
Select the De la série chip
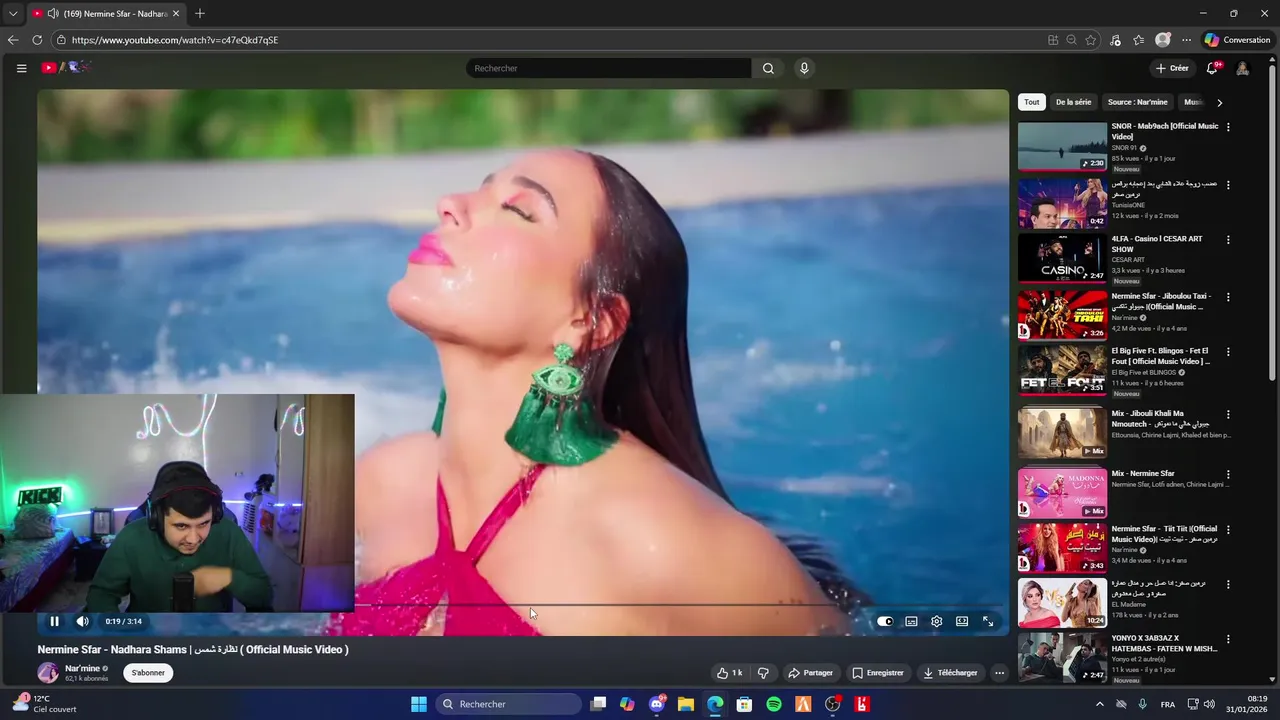[x=1073, y=102]
